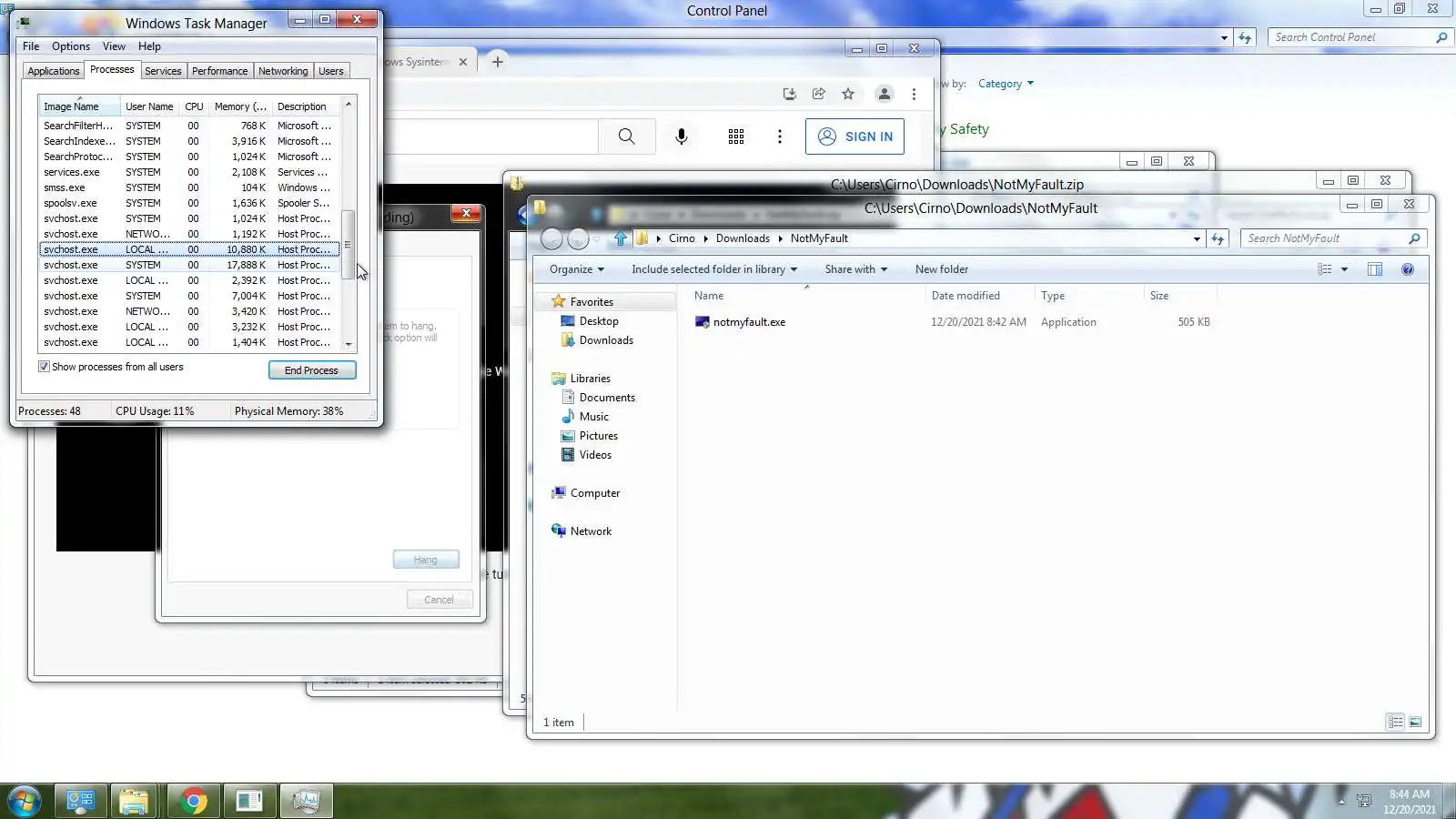Viewport: 1456px width, 819px height.
Task: Expand the view options dropdown arrow
Action: click(x=1344, y=269)
